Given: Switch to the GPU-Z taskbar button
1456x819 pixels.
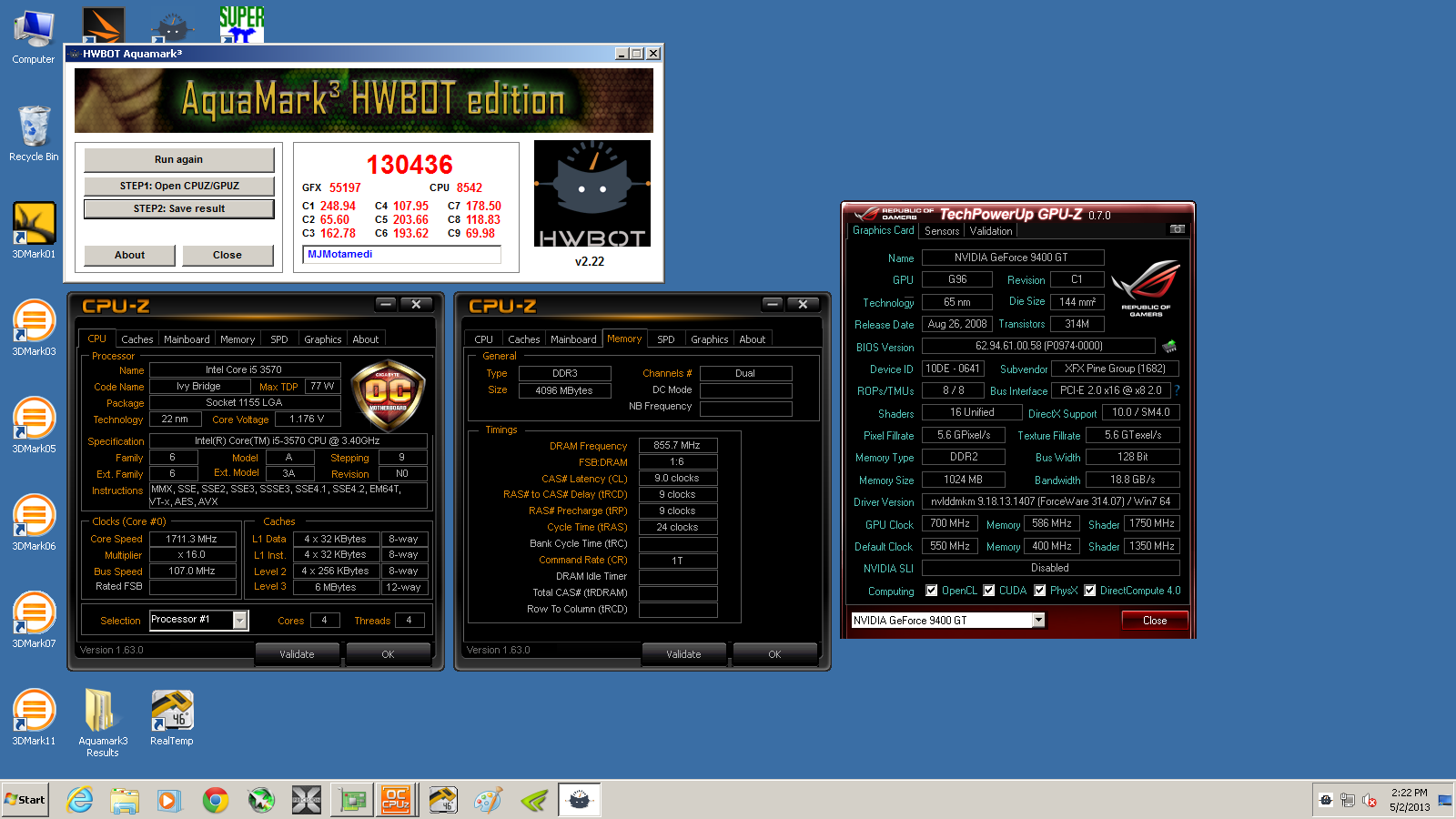Looking at the screenshot, I should click(x=352, y=800).
